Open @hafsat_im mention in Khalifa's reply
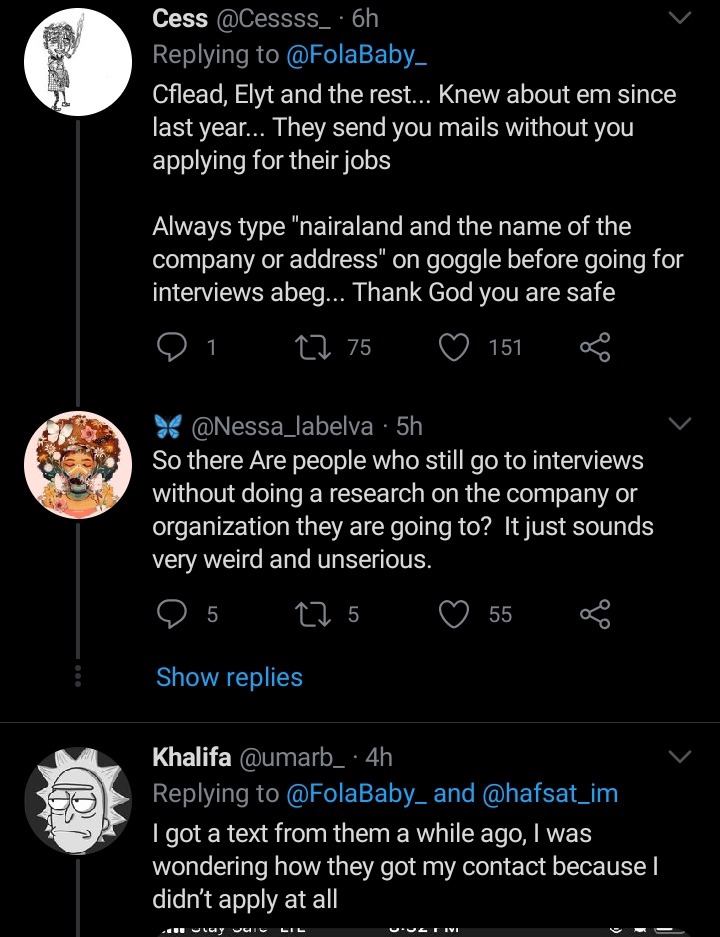The width and height of the screenshot is (720, 937). [550, 794]
